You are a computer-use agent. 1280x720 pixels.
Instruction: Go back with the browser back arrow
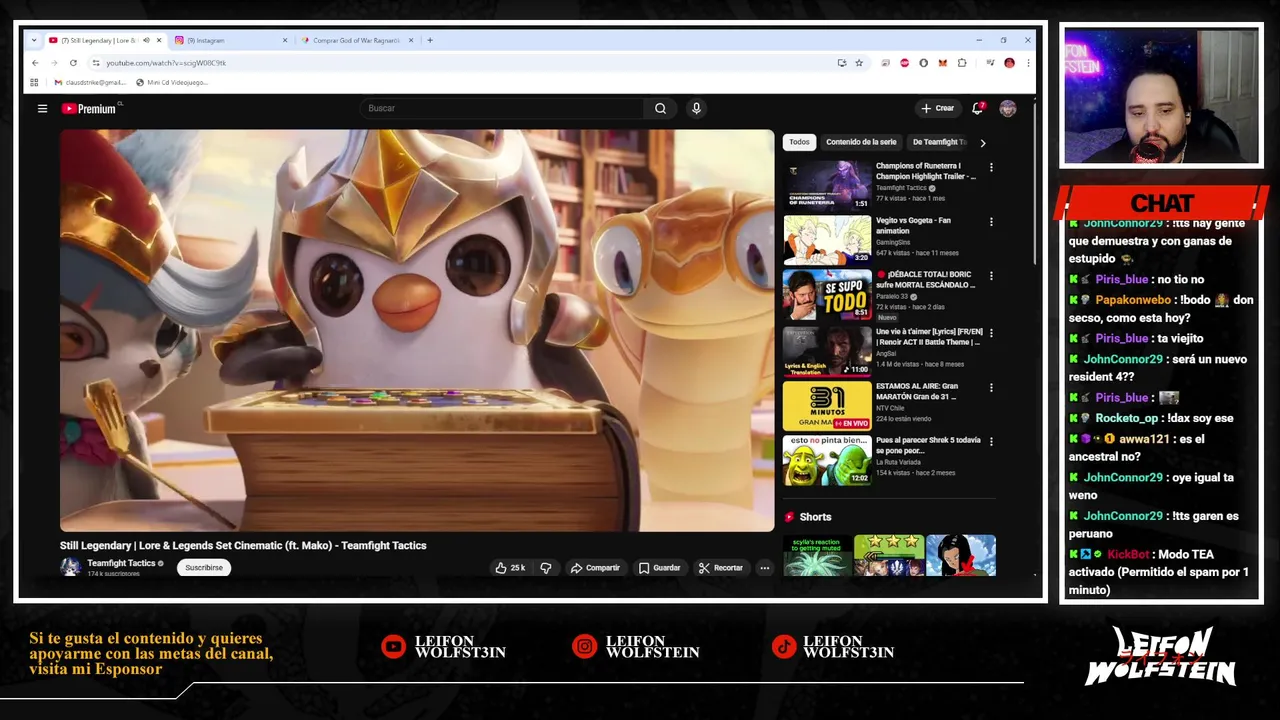point(35,63)
